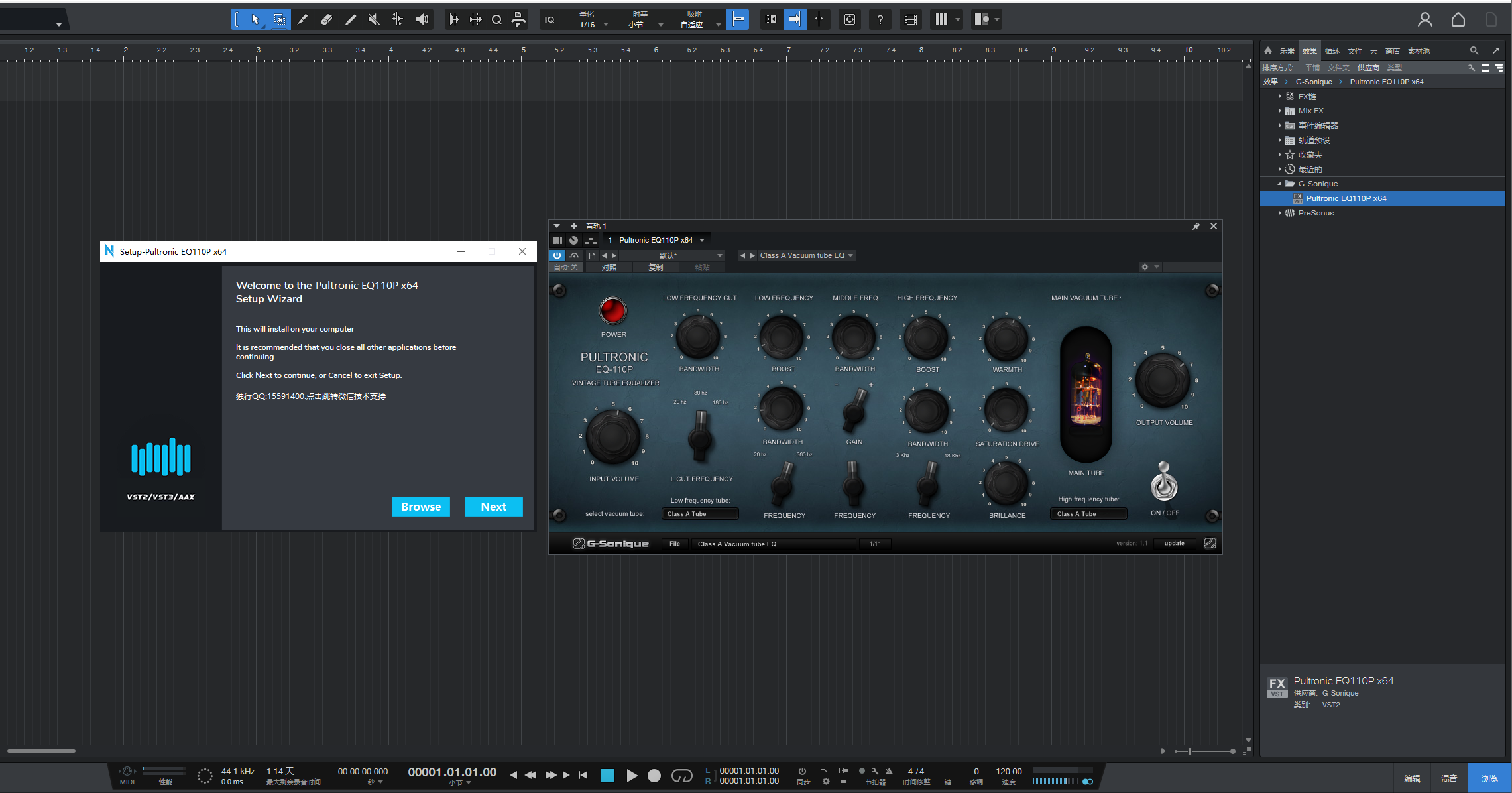Select the Eraser tool
The width and height of the screenshot is (1512, 793).
tap(327, 19)
